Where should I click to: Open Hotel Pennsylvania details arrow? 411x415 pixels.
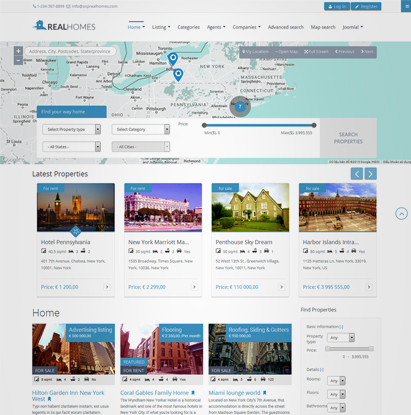click(107, 287)
